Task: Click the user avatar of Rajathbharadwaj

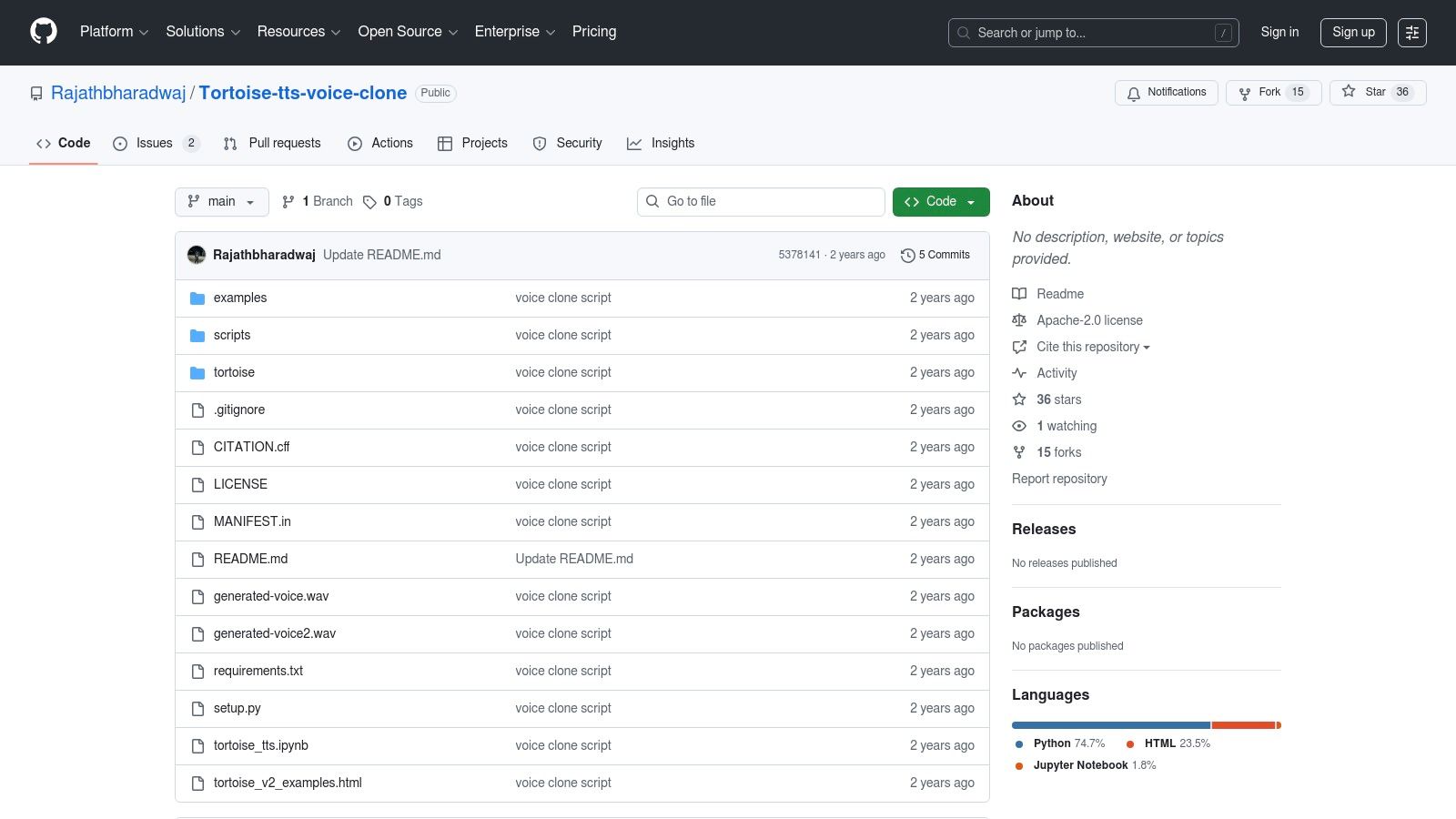Action: [197, 255]
